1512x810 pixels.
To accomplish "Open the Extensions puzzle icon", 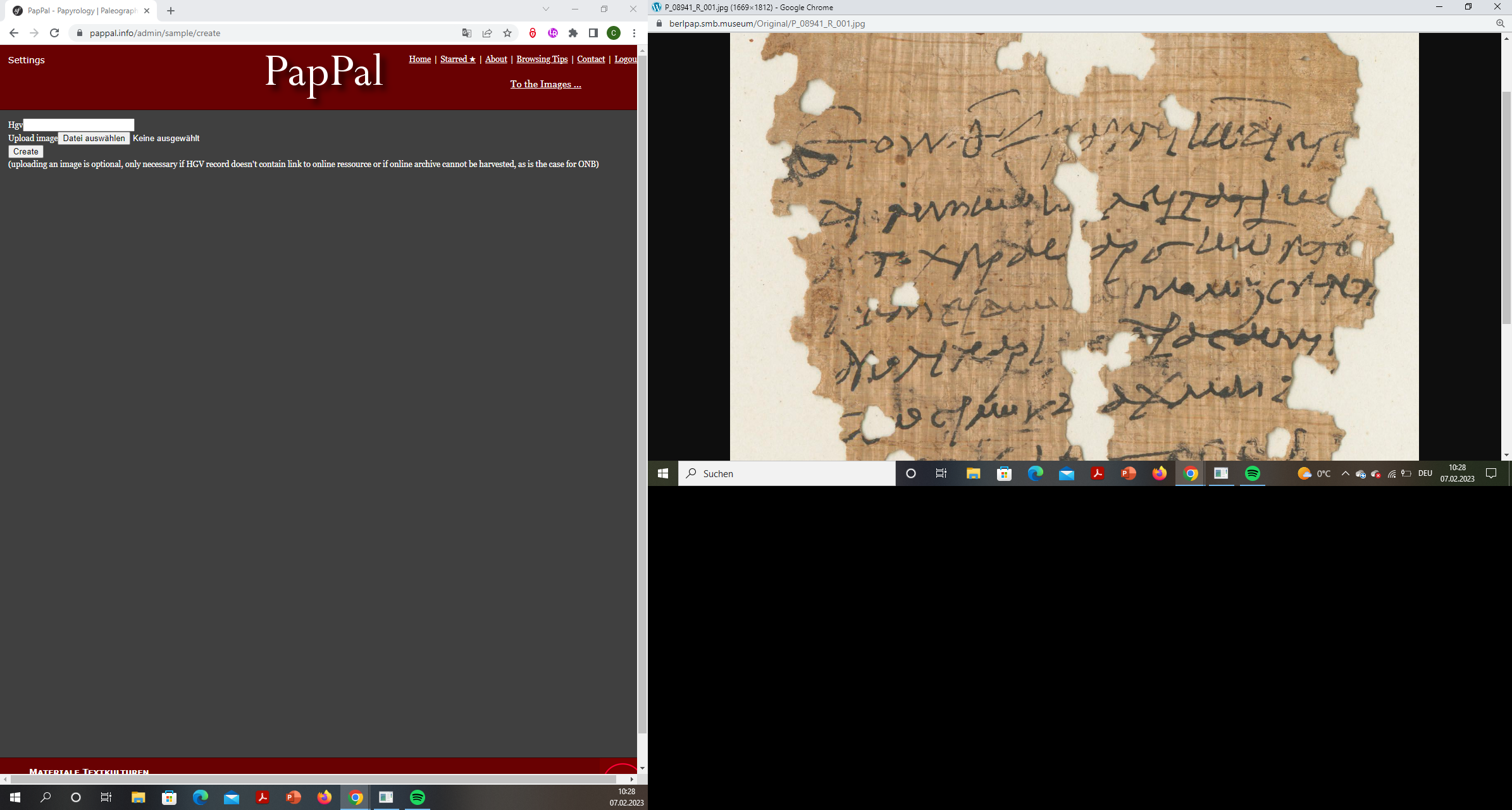I will pos(573,33).
